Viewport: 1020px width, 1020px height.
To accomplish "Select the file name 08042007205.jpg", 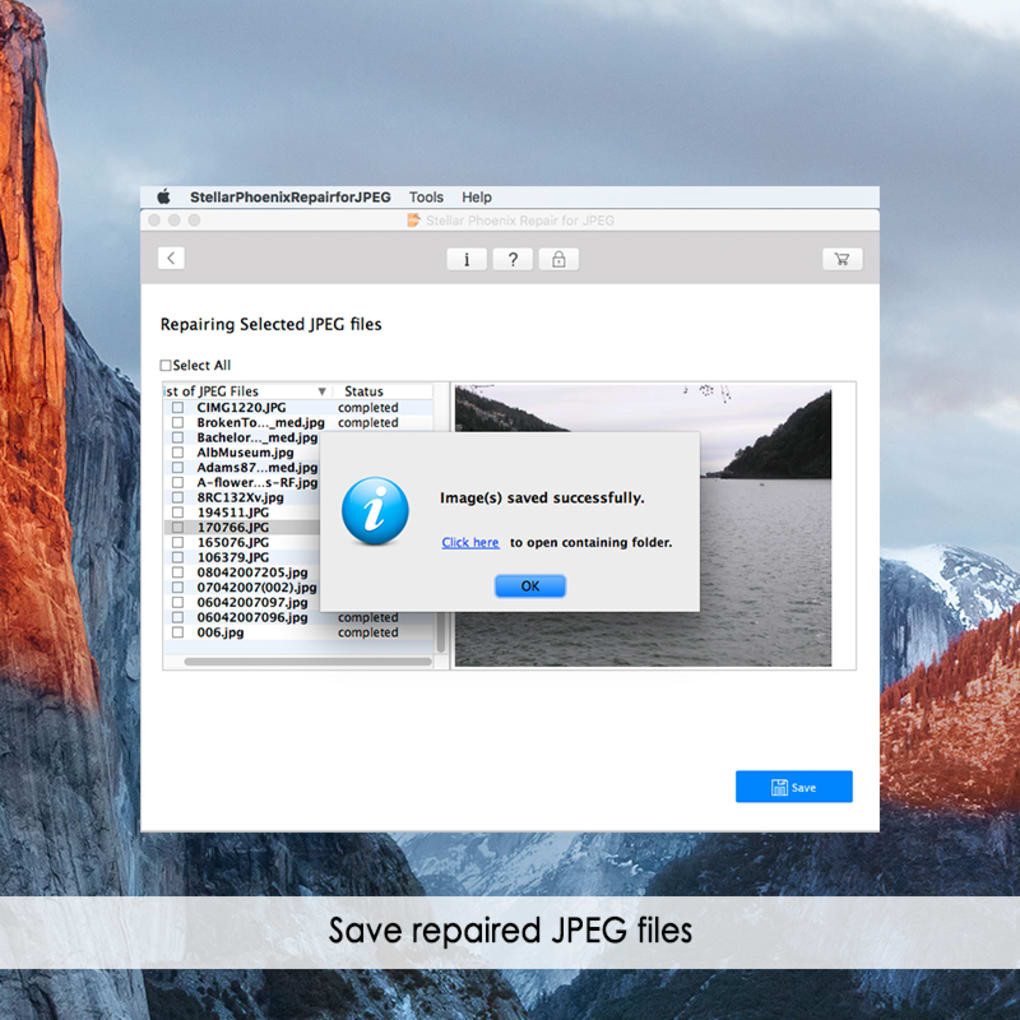I will [252, 572].
